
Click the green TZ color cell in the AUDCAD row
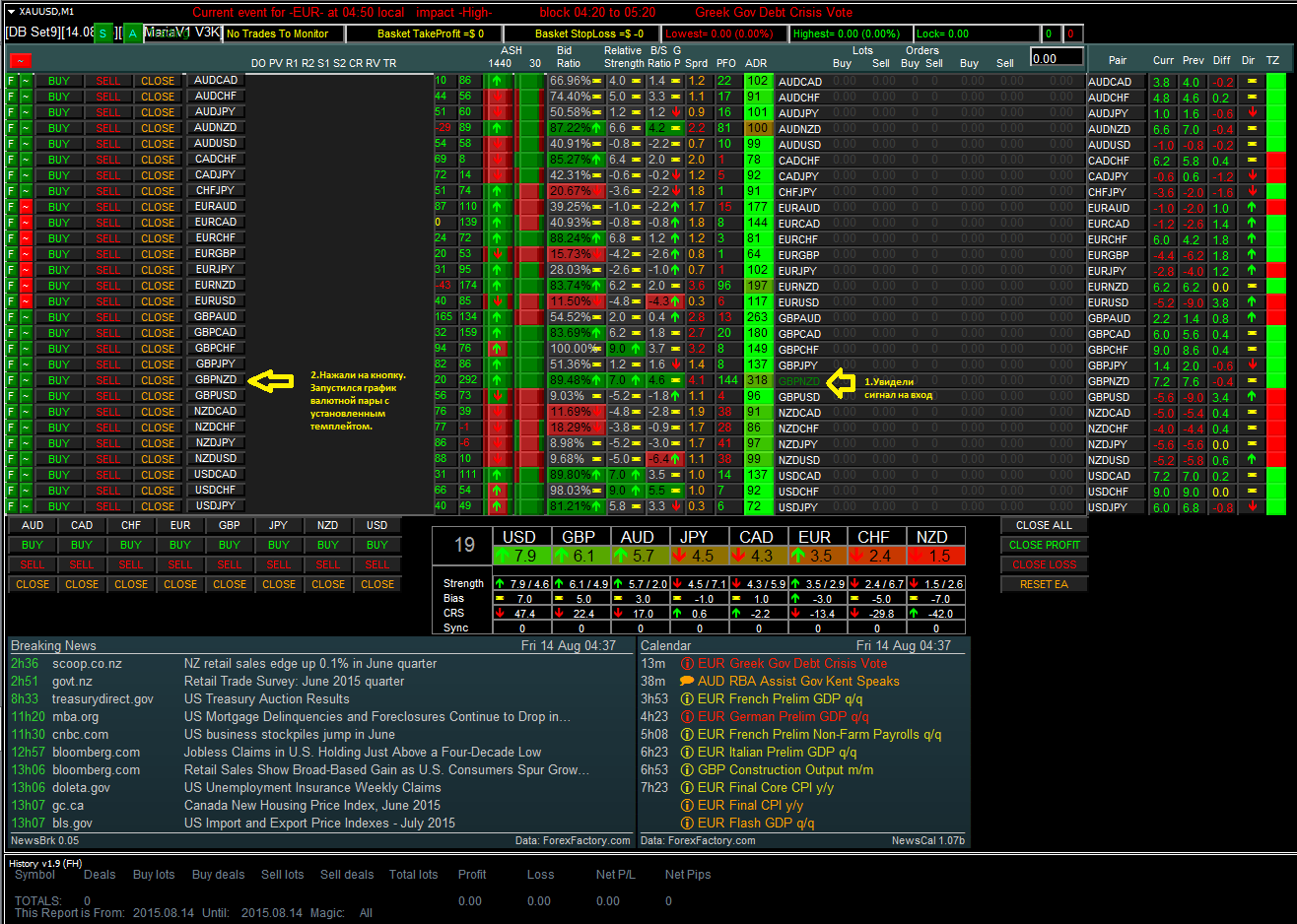(1276, 82)
